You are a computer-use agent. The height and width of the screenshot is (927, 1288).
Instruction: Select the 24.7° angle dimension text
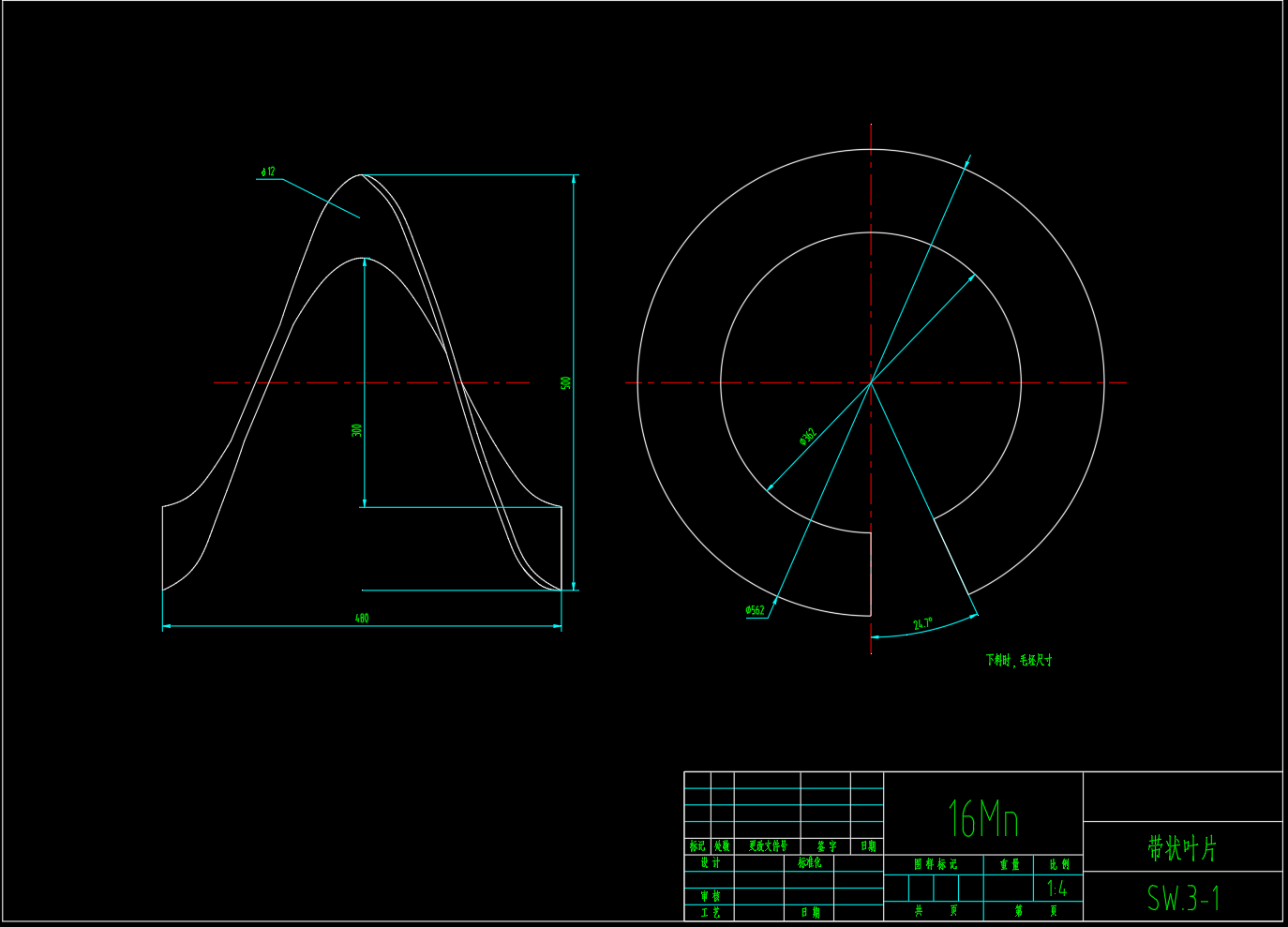[922, 623]
